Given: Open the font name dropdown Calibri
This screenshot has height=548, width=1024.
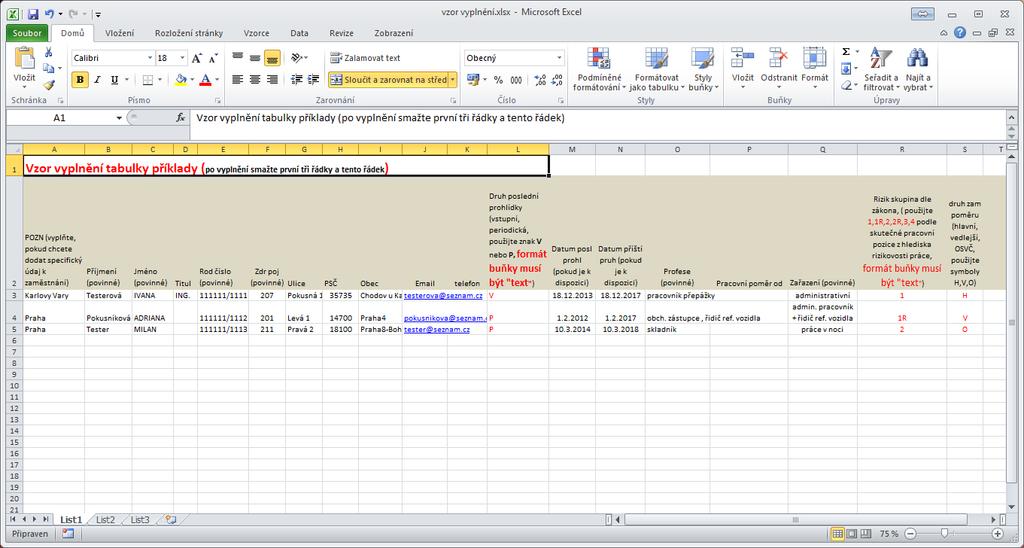Looking at the screenshot, I should pos(150,58).
